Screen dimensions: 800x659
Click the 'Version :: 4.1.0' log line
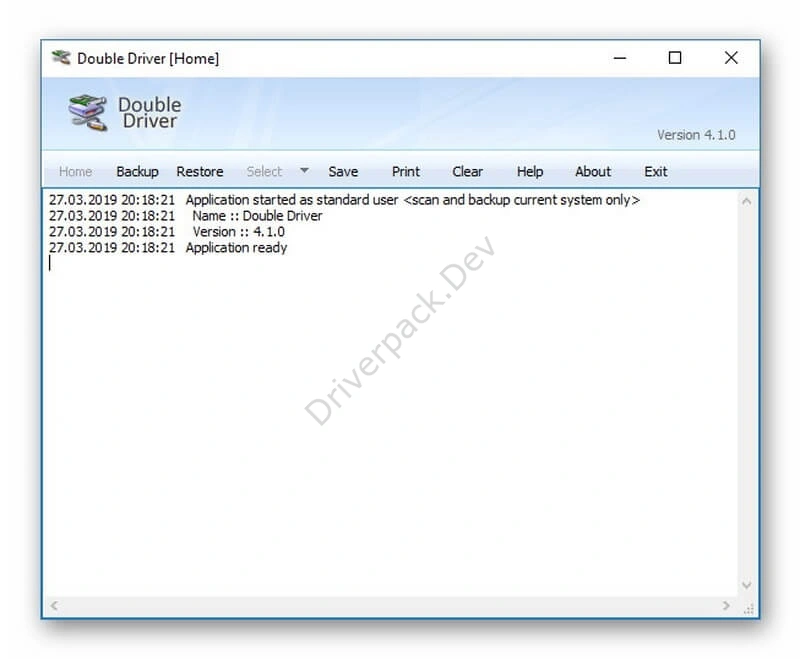(167, 232)
